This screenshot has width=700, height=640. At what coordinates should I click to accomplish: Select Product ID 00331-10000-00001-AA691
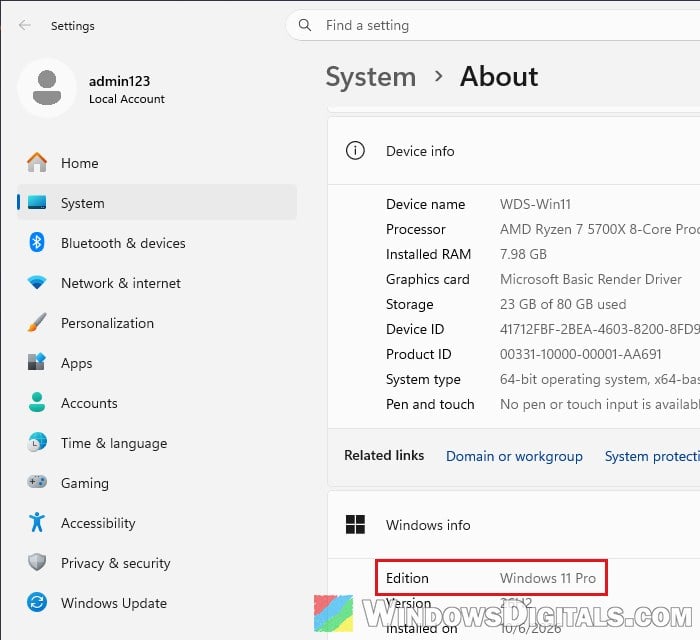point(580,354)
